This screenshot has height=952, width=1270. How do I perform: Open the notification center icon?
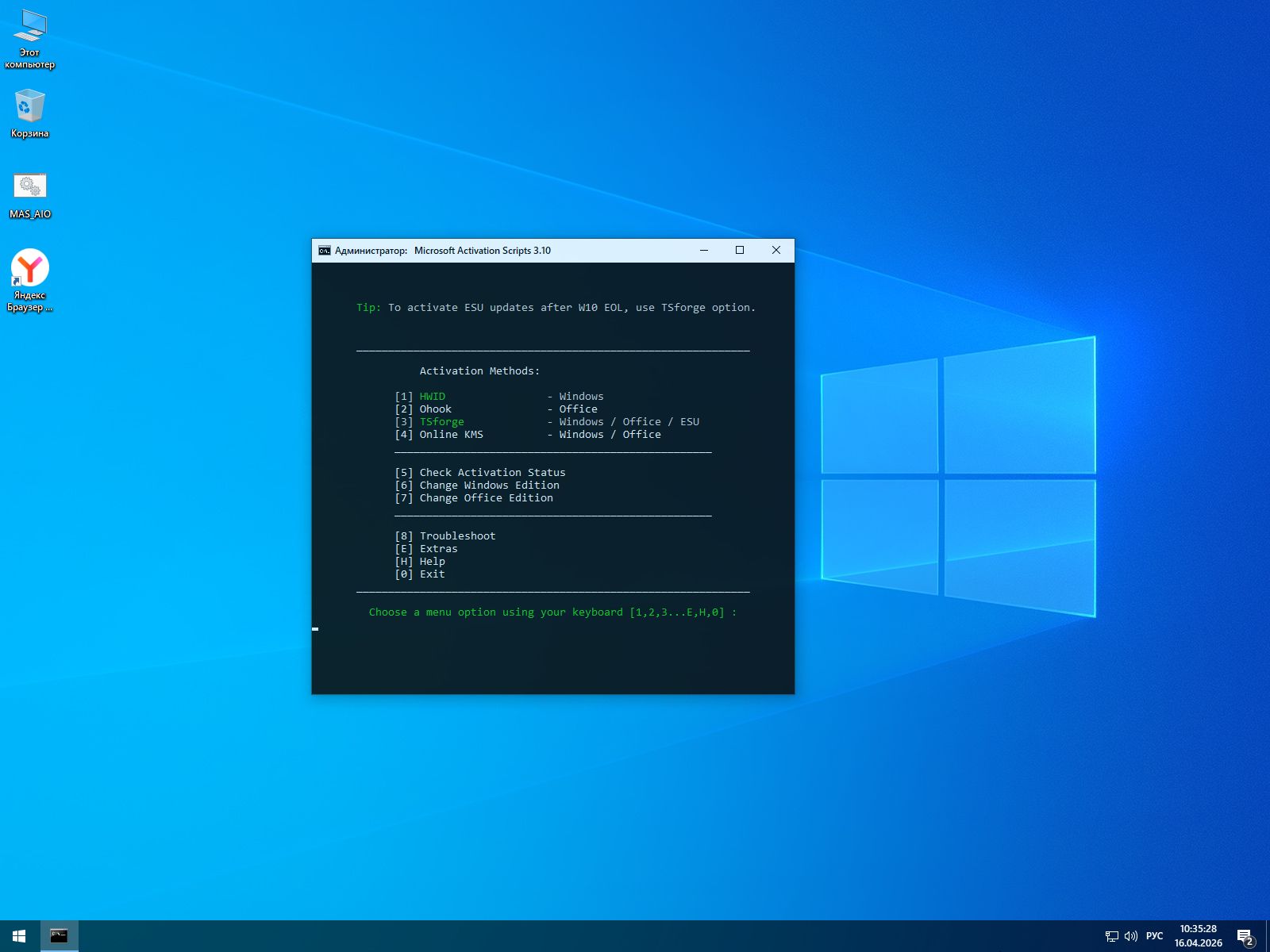tap(1245, 936)
